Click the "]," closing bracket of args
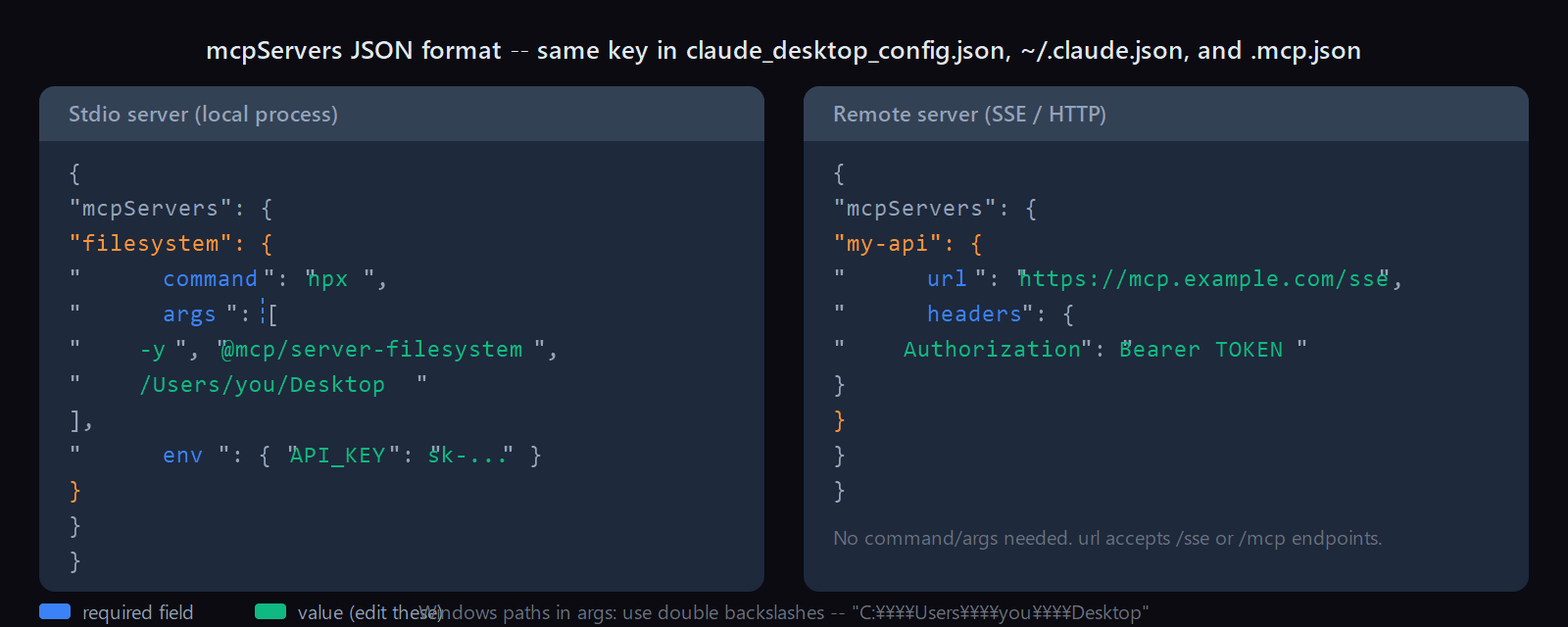This screenshot has height=627, width=1568. [x=80, y=420]
